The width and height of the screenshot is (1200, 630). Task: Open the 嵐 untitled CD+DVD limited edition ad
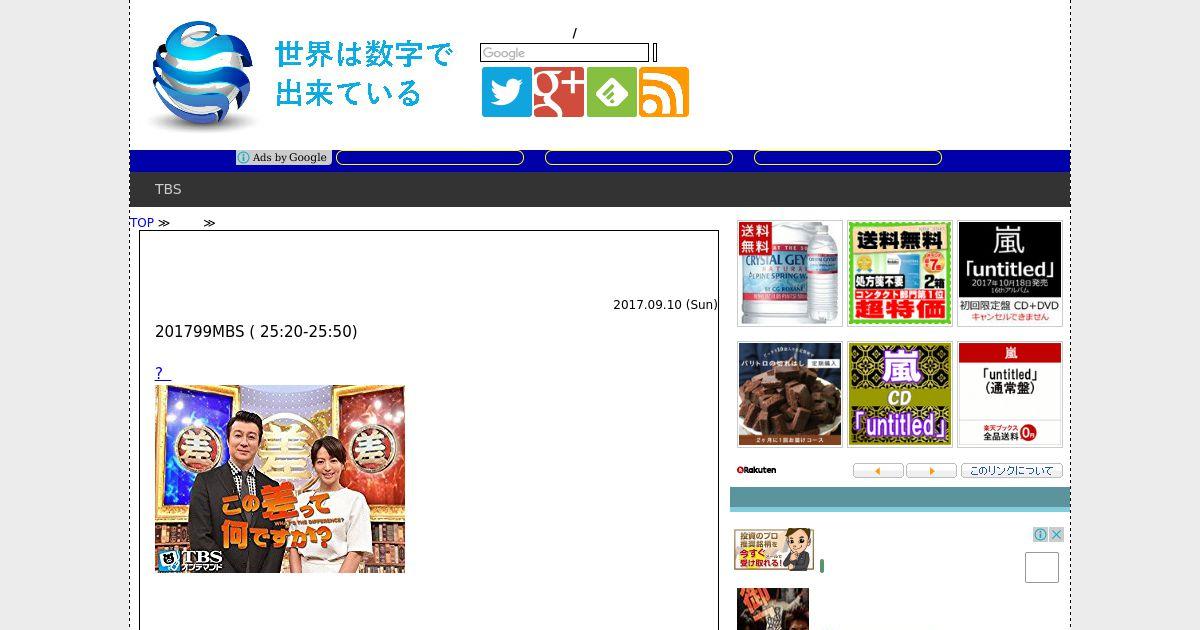[x=1010, y=273]
